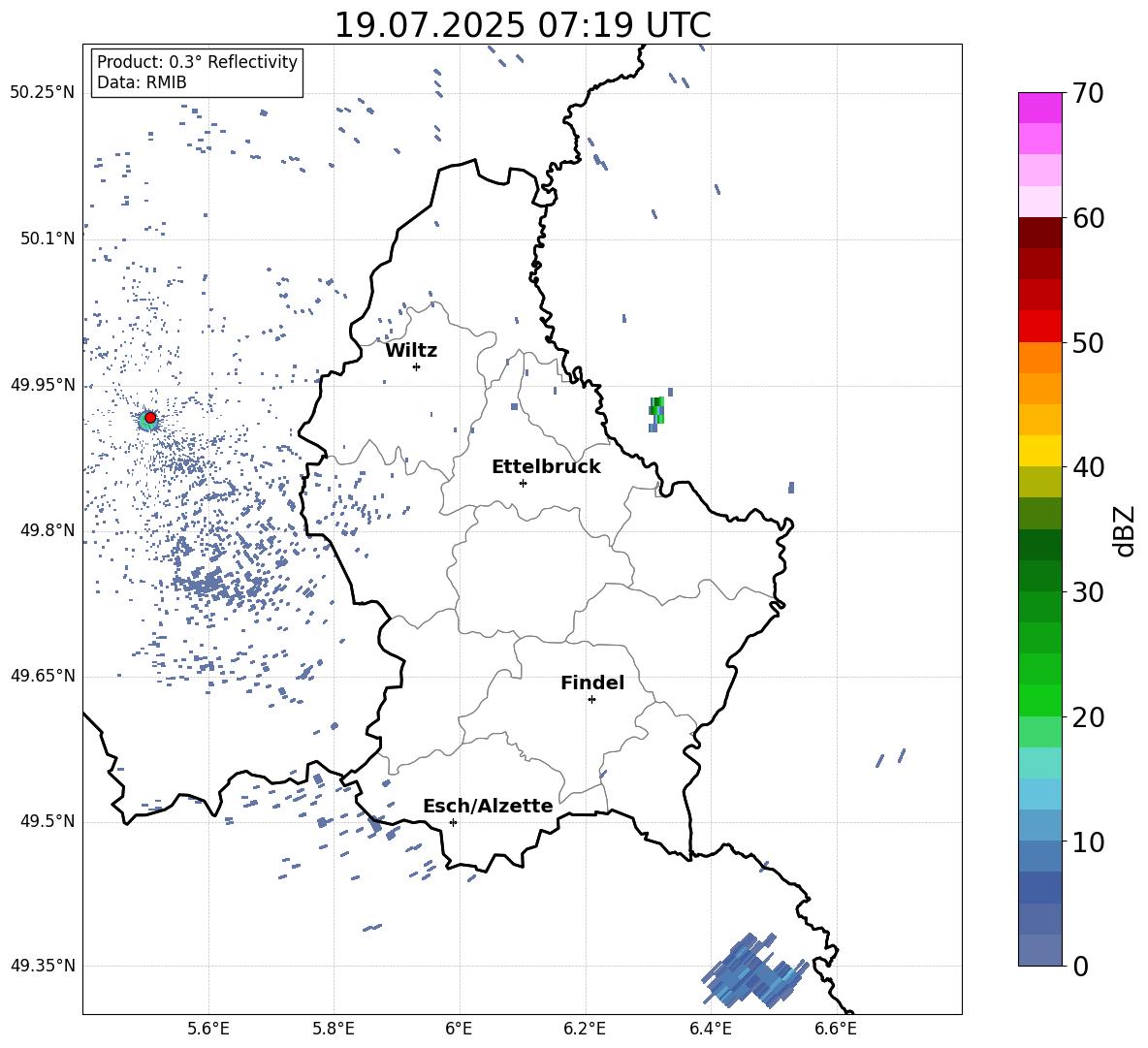1148x1048 pixels.
Task: Click the 6.2°E longitude label
Action: click(x=585, y=1029)
